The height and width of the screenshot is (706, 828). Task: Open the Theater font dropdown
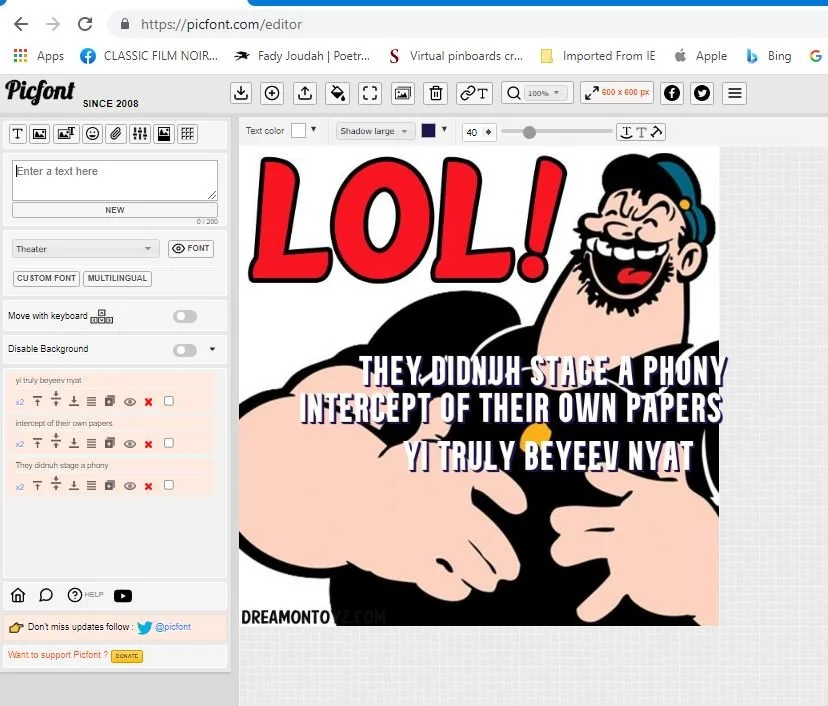point(86,249)
